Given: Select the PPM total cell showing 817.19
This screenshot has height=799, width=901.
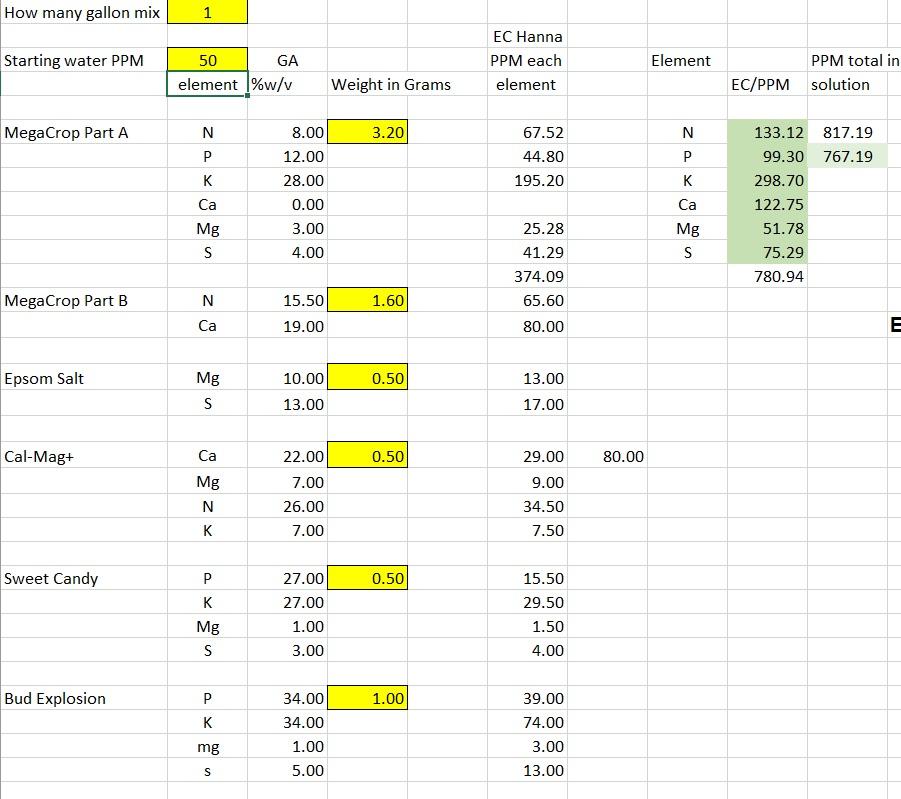Looking at the screenshot, I should (846, 131).
